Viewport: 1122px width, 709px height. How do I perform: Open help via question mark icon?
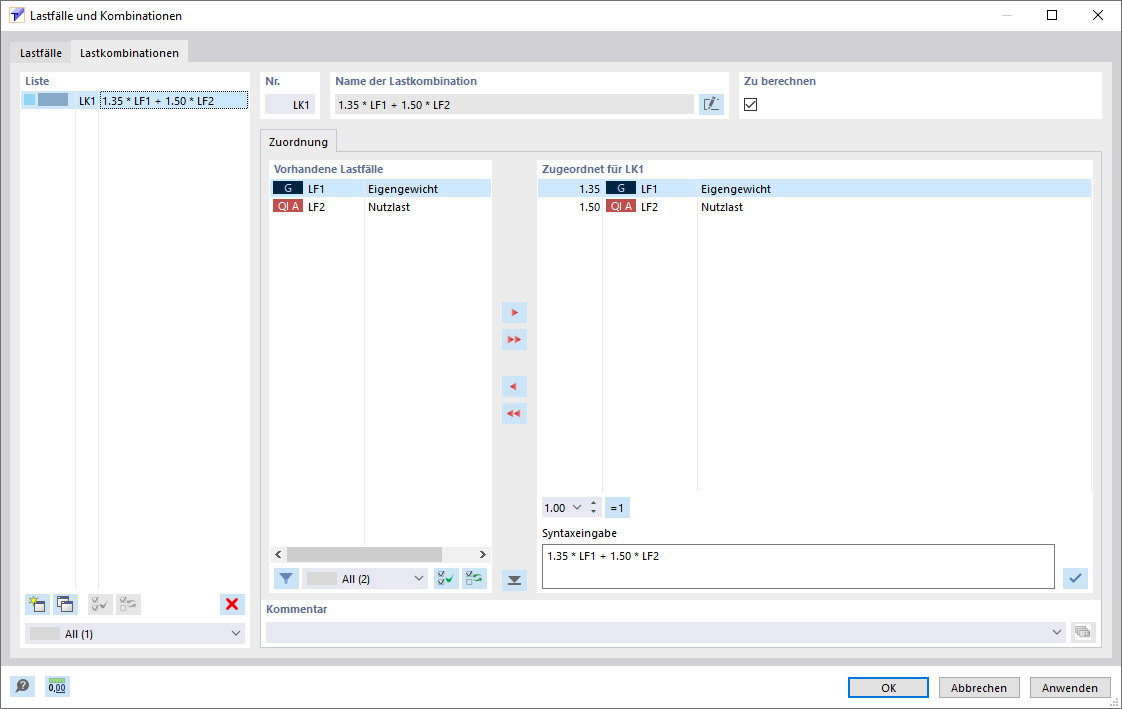pos(23,687)
